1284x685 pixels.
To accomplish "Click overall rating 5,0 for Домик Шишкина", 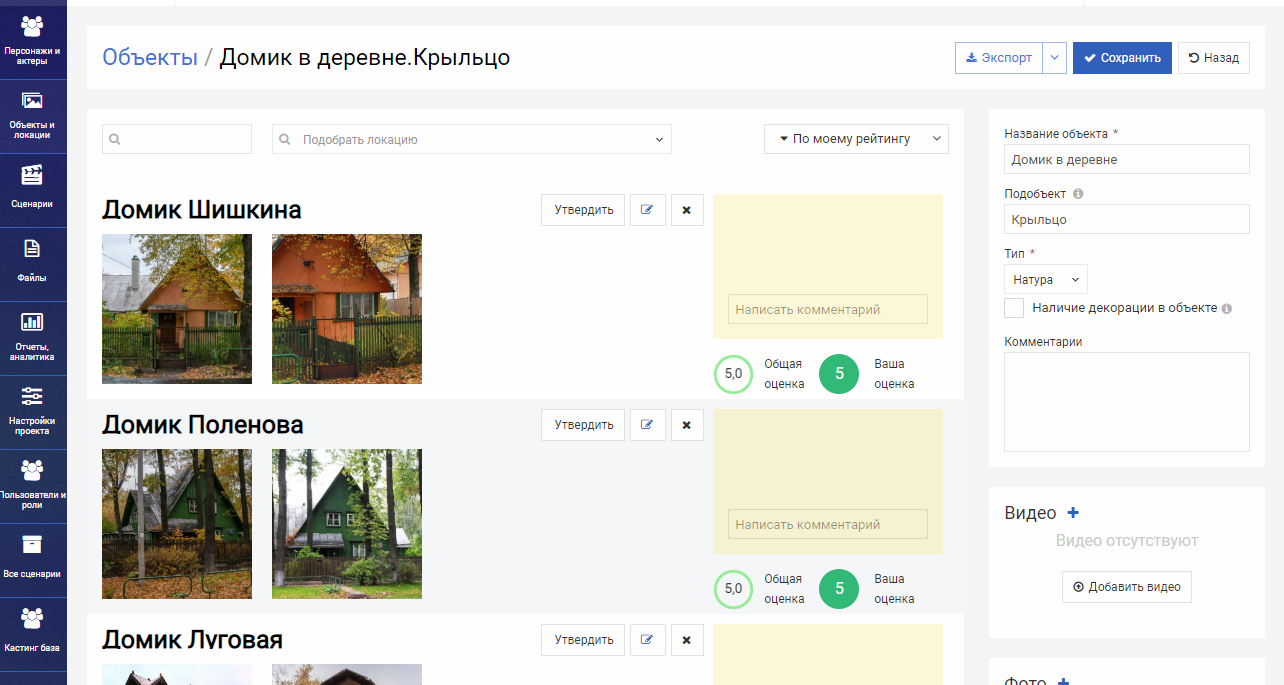I will (x=733, y=374).
